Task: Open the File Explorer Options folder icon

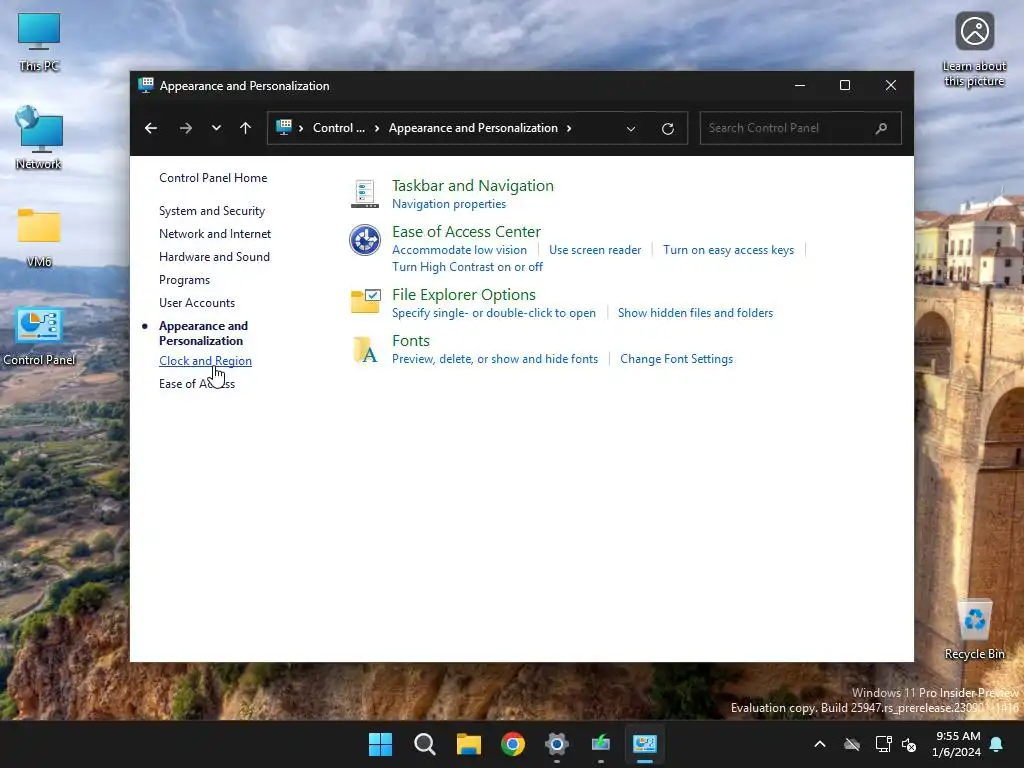Action: coord(365,301)
